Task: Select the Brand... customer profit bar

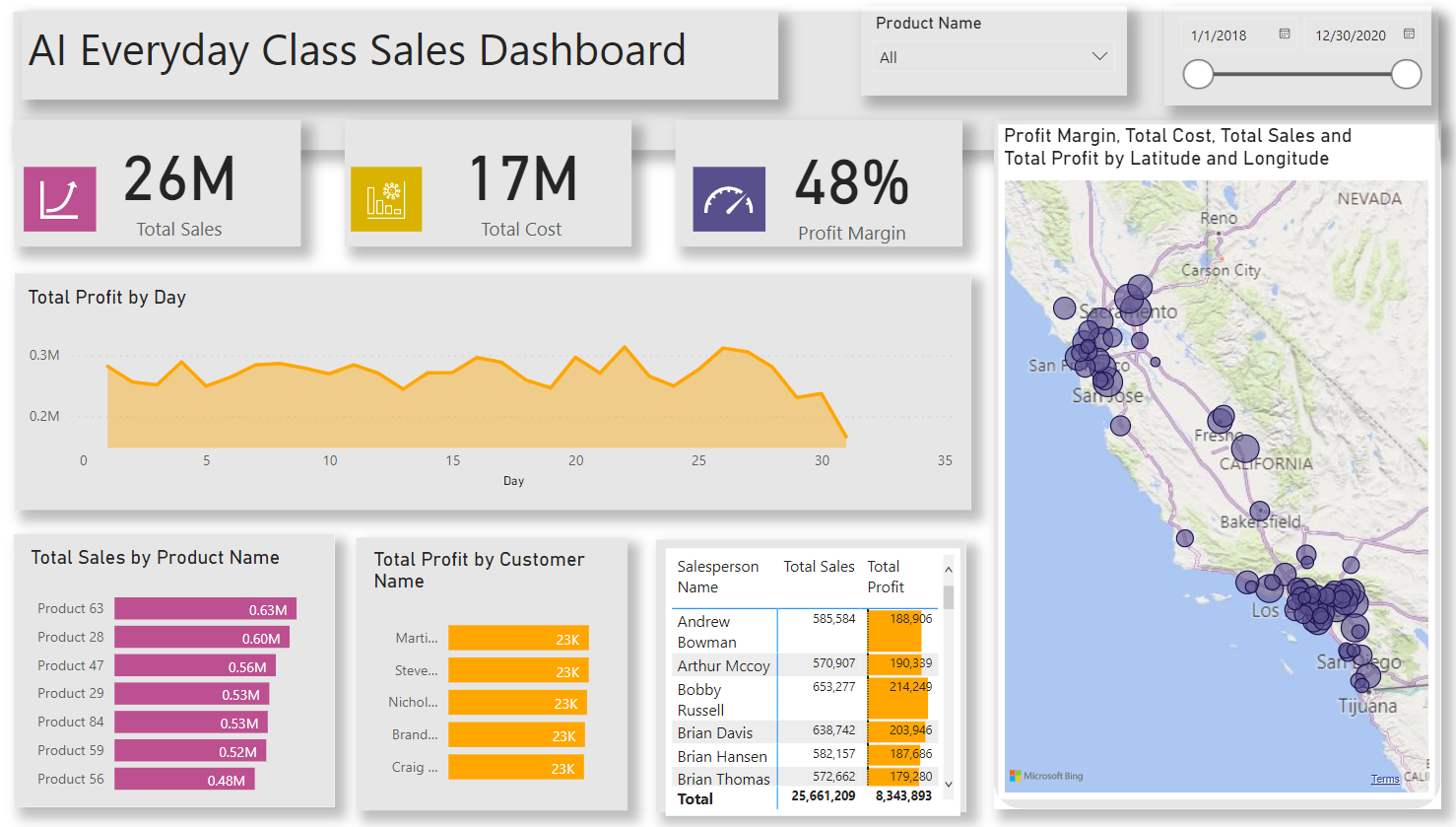Action: click(x=516, y=735)
